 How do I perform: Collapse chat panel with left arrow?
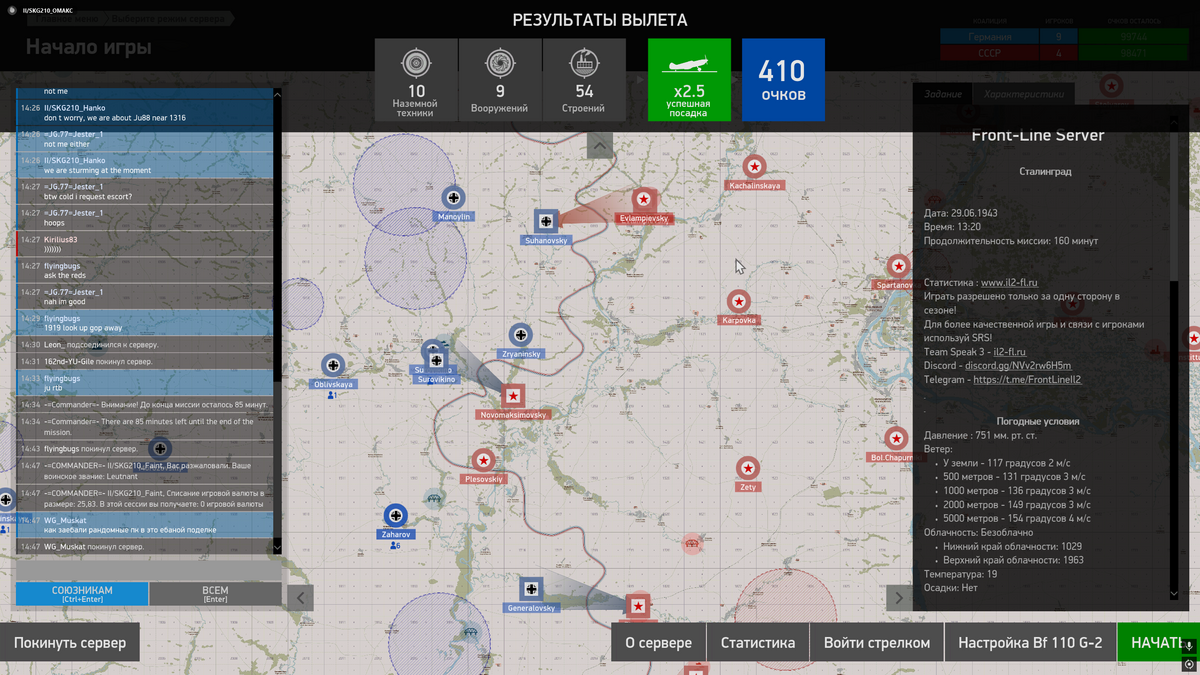[300, 598]
